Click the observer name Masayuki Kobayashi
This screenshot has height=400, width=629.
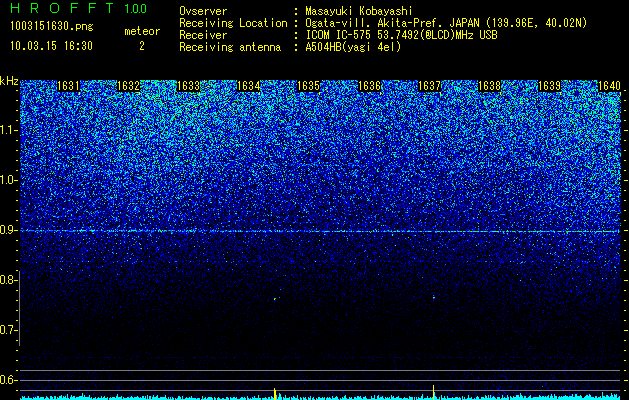[359, 11]
